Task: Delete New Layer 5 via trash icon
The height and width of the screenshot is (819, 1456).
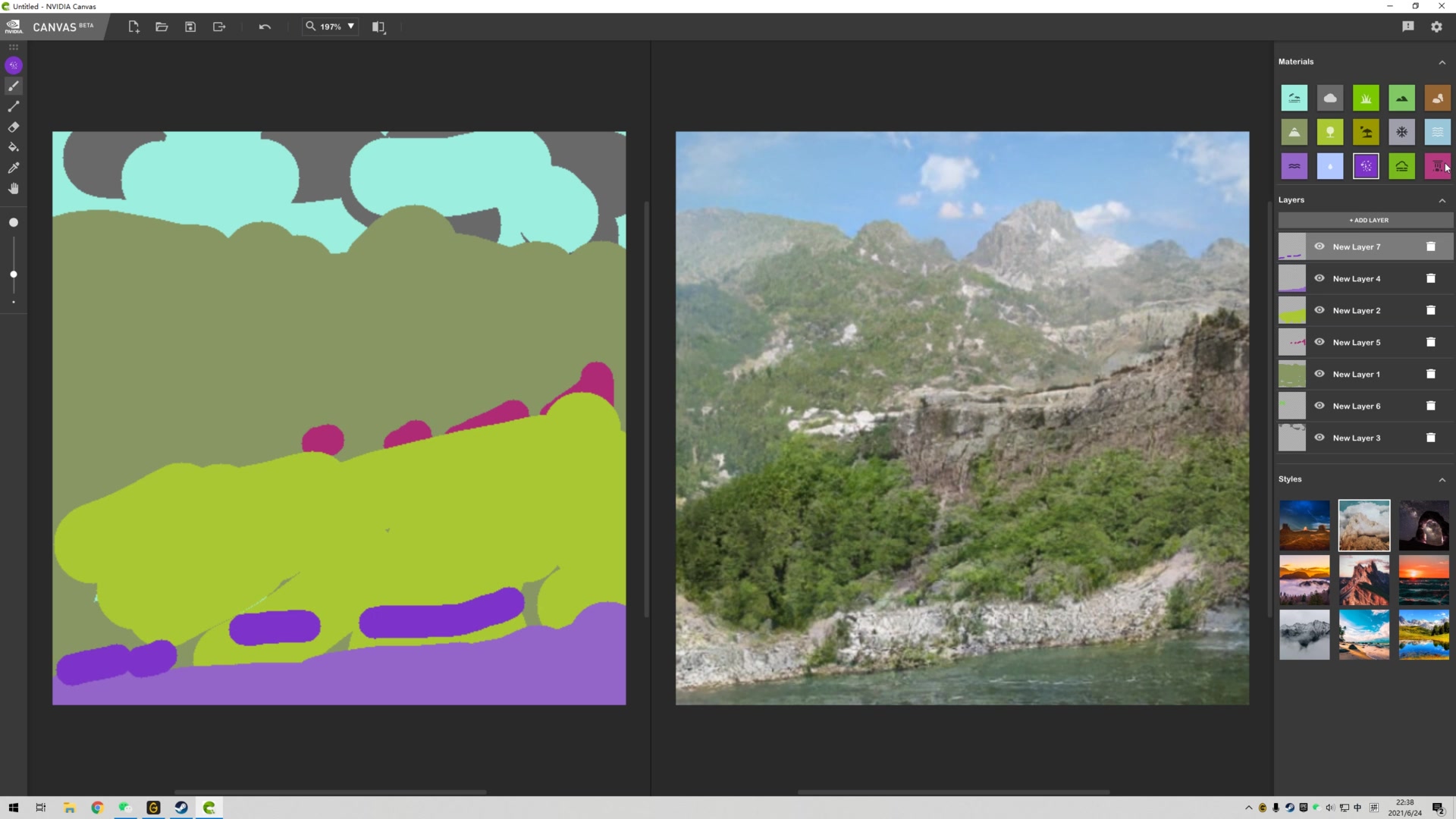Action: [x=1430, y=342]
